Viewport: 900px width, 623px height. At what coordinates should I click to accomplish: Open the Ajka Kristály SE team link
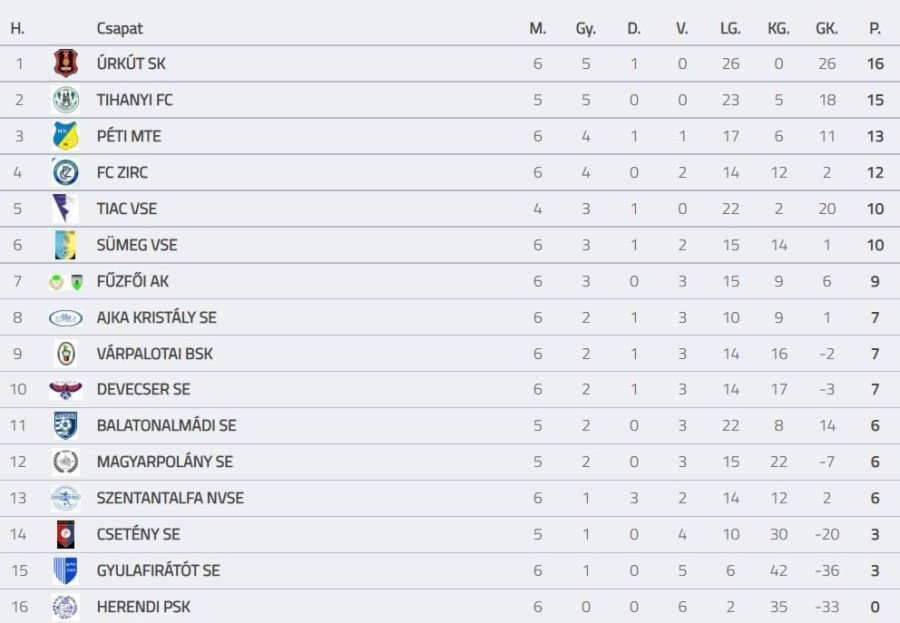point(156,317)
